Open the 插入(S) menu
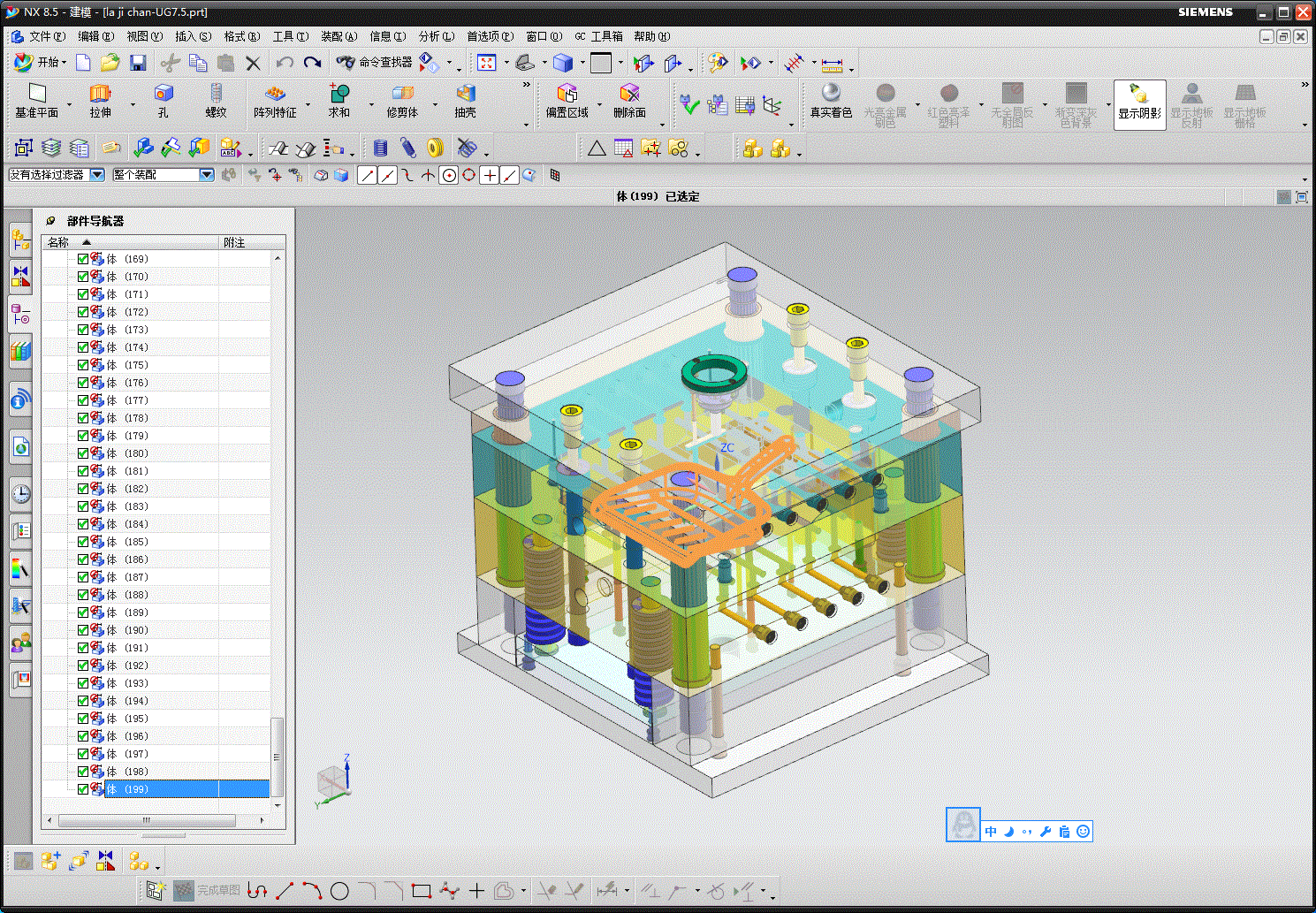Image resolution: width=1316 pixels, height=913 pixels. [x=193, y=36]
